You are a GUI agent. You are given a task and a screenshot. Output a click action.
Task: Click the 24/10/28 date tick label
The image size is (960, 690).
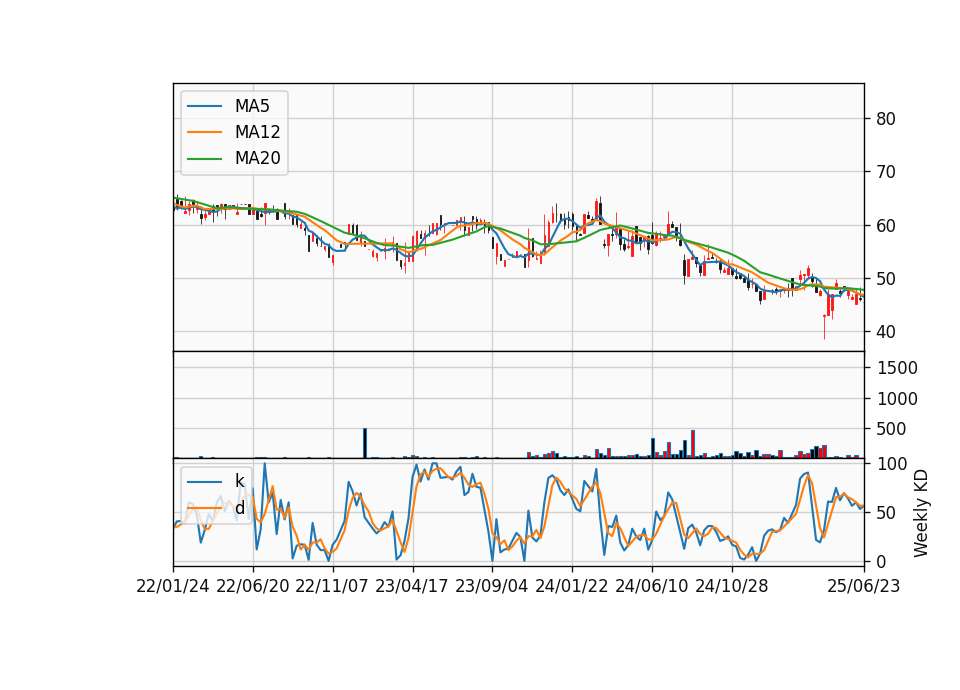[732, 586]
